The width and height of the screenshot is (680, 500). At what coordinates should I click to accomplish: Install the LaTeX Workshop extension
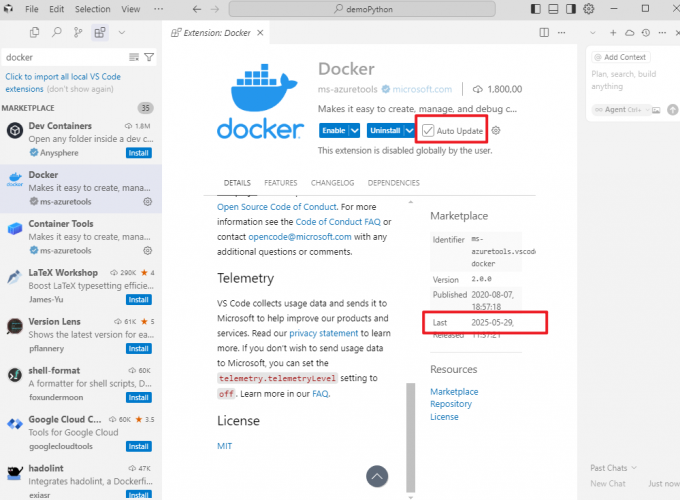(x=139, y=299)
